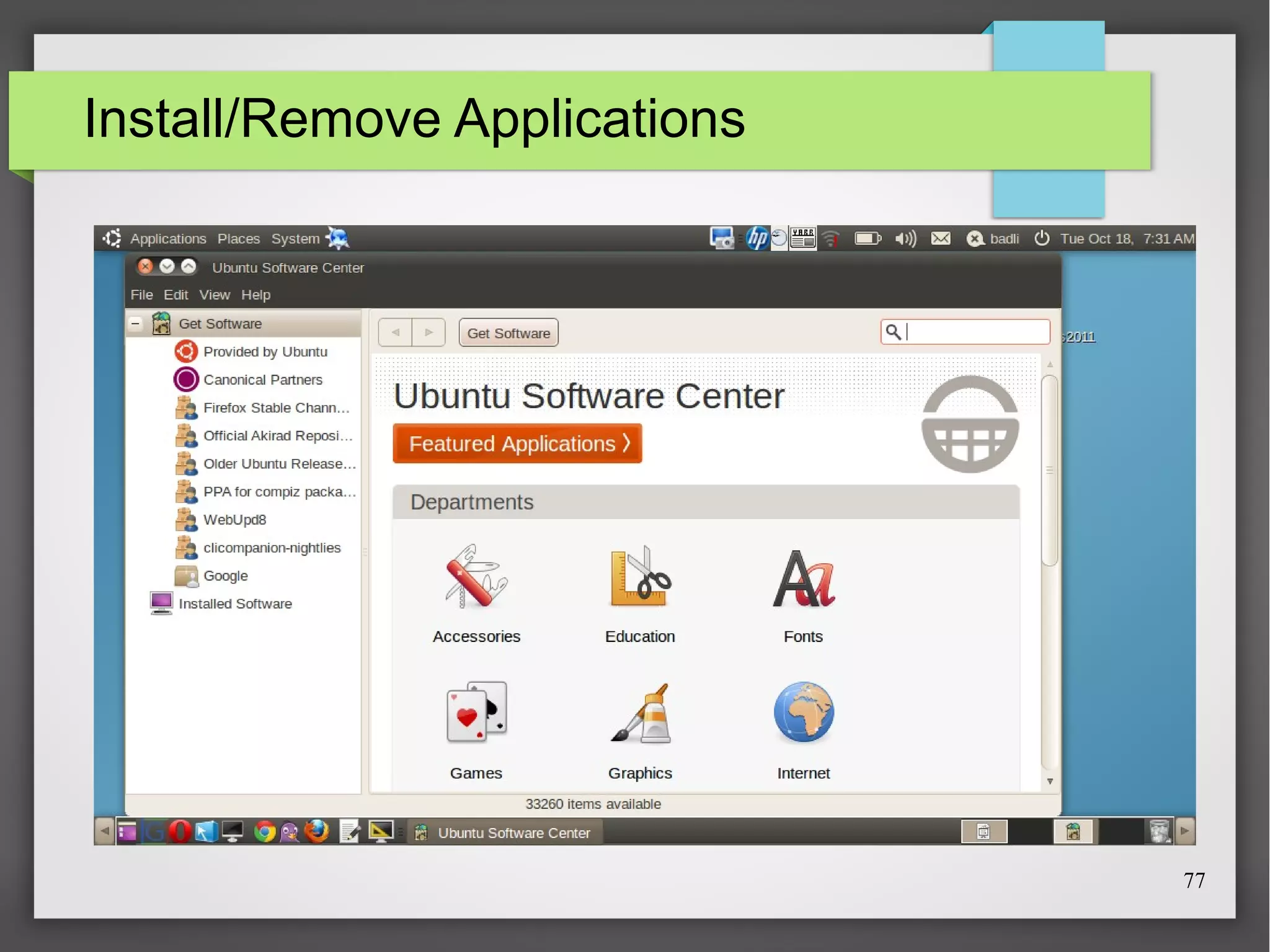
Task: Click the HP tray icon
Action: (757, 238)
